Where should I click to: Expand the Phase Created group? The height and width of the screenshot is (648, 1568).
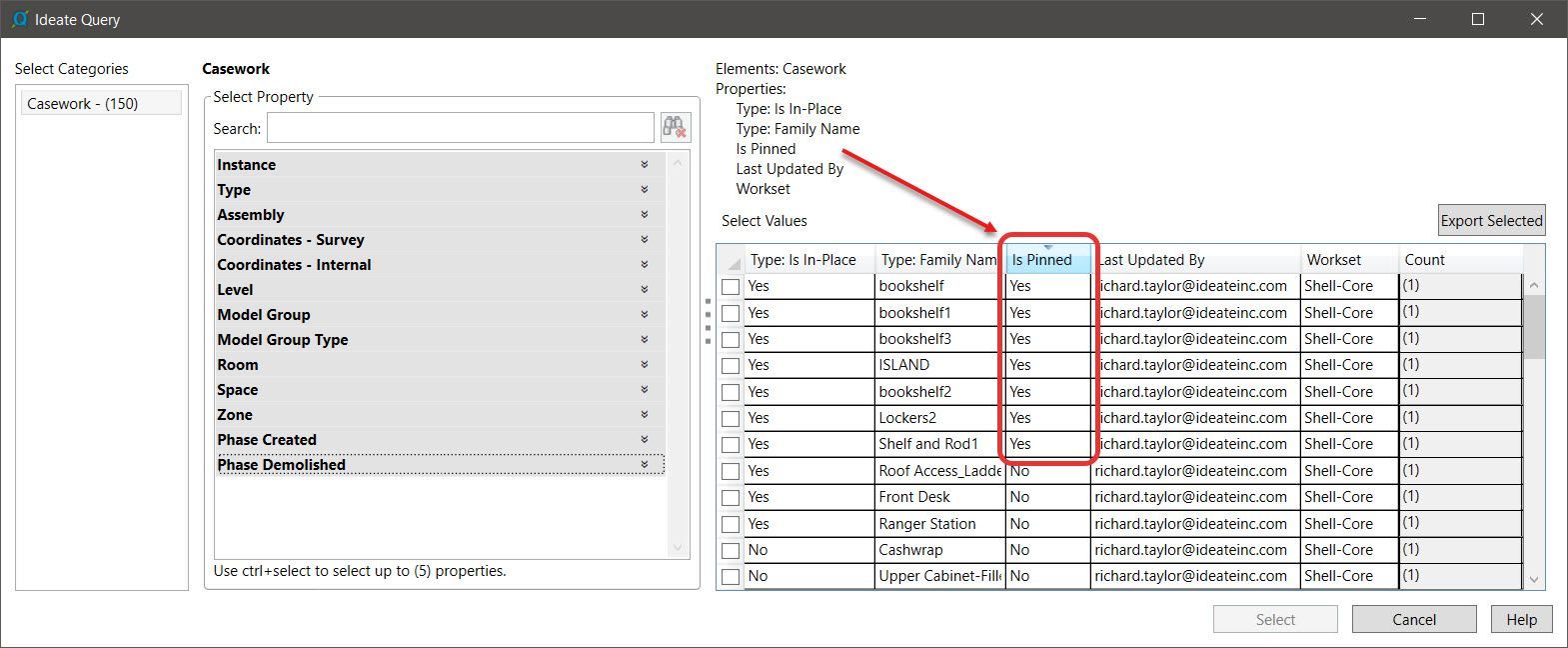tap(645, 439)
